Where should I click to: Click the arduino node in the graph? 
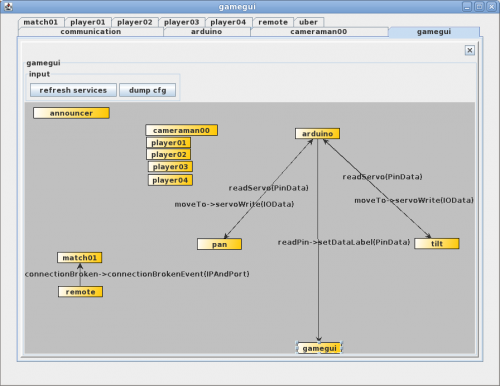(x=317, y=134)
